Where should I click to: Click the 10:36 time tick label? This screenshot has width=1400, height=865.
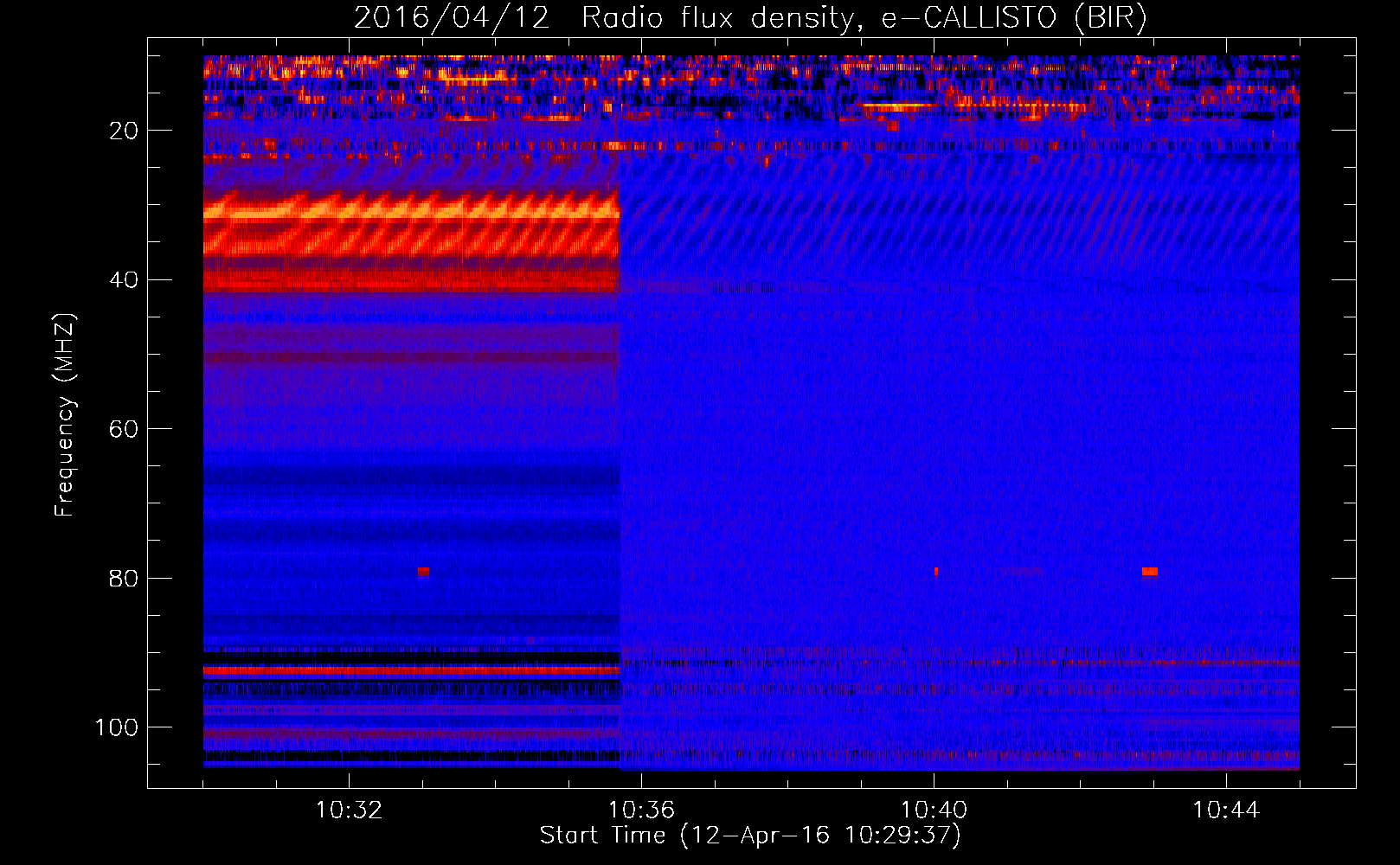(x=641, y=811)
